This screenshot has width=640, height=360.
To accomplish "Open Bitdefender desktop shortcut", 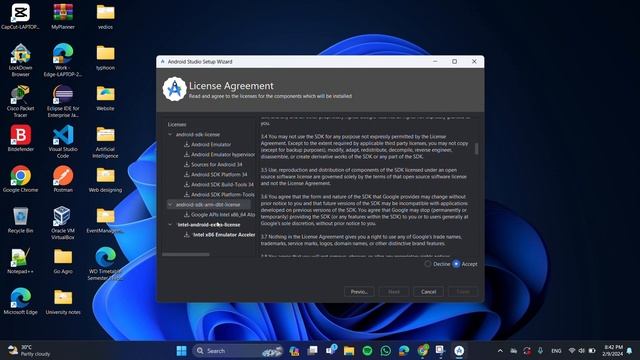I will (20, 139).
